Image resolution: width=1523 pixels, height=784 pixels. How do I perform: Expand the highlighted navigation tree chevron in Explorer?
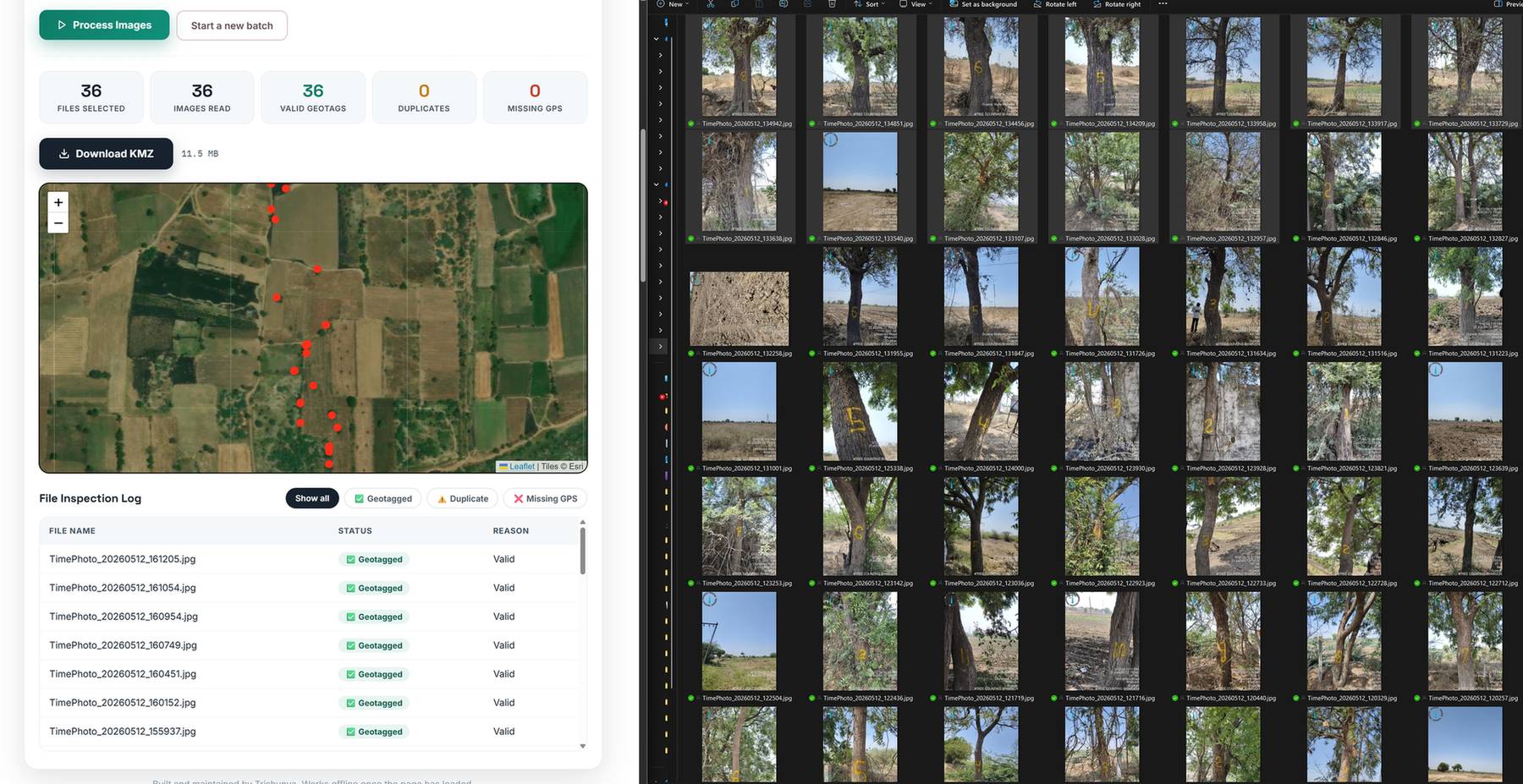click(x=661, y=346)
